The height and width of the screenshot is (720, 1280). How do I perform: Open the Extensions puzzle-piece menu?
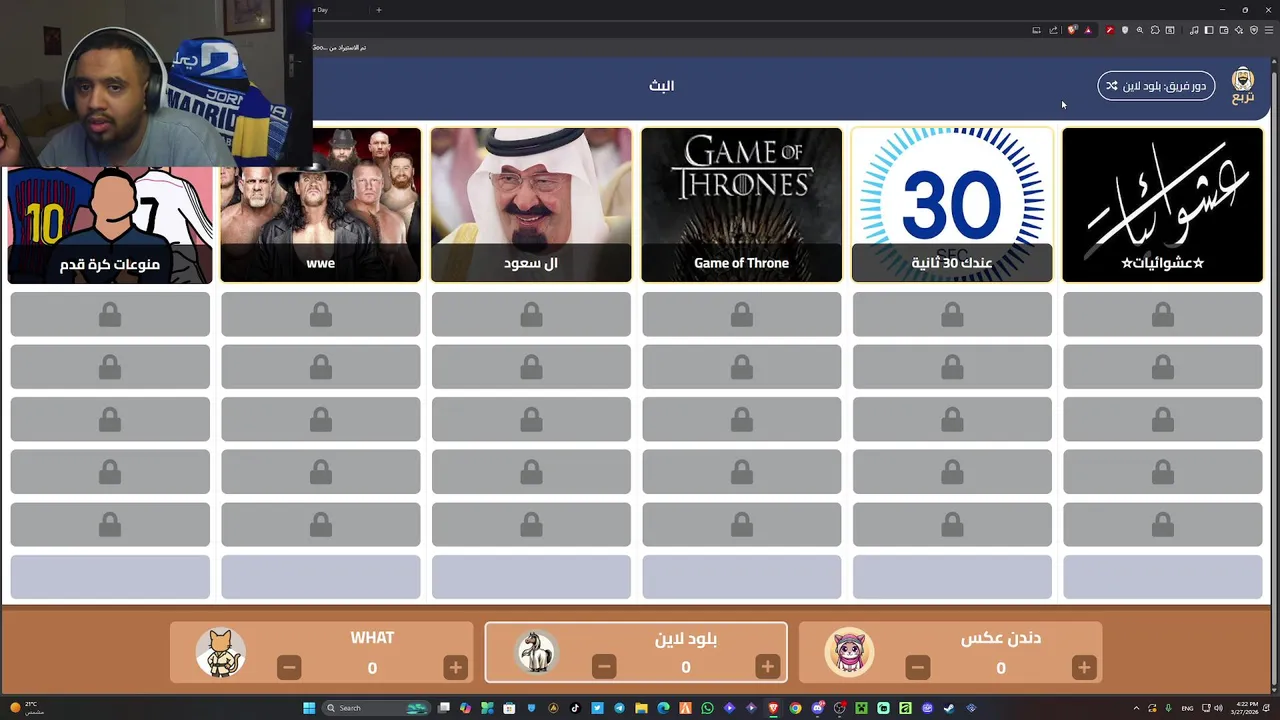click(x=1155, y=30)
